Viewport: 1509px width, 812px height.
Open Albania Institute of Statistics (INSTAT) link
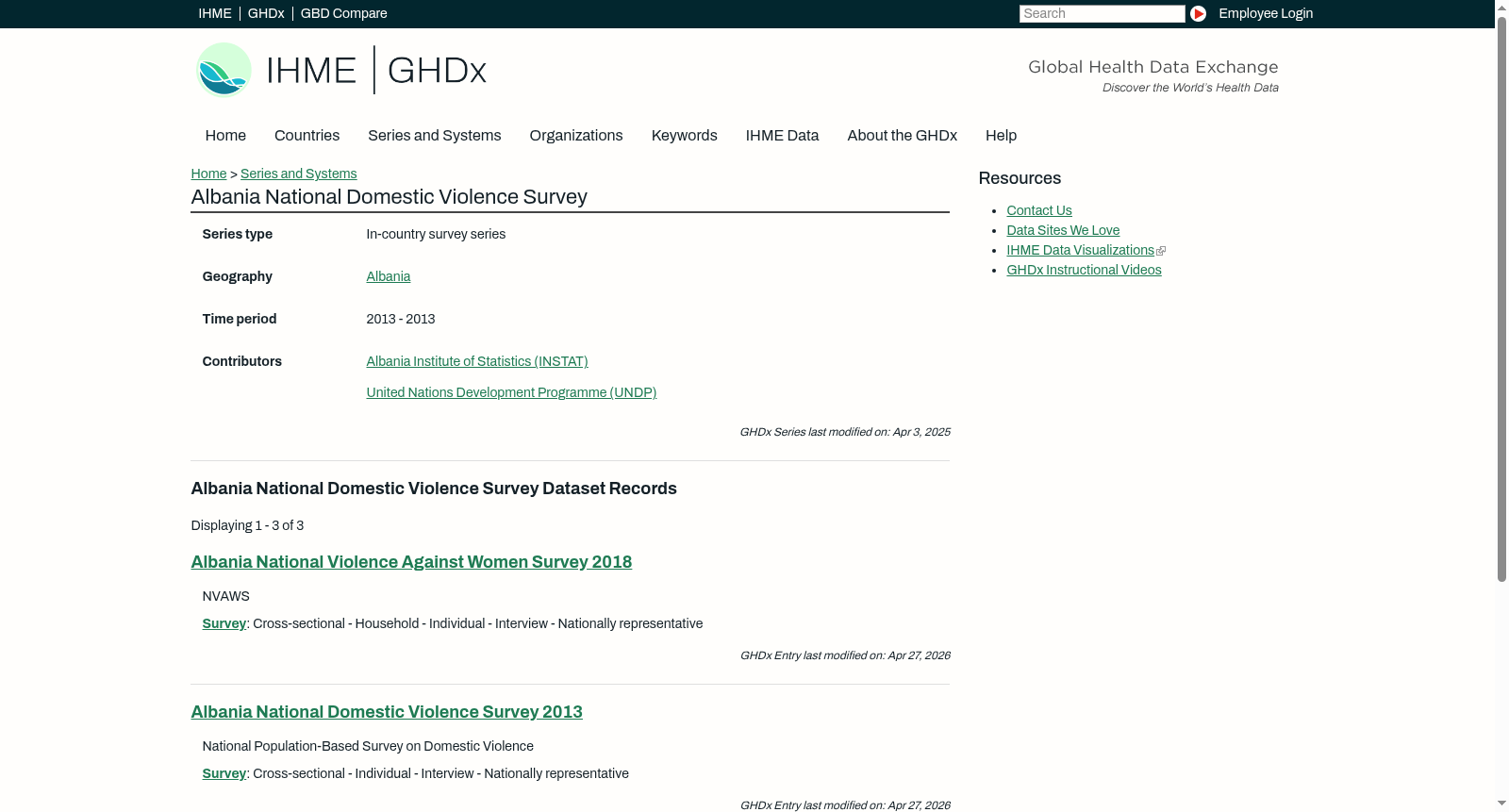pos(477,361)
